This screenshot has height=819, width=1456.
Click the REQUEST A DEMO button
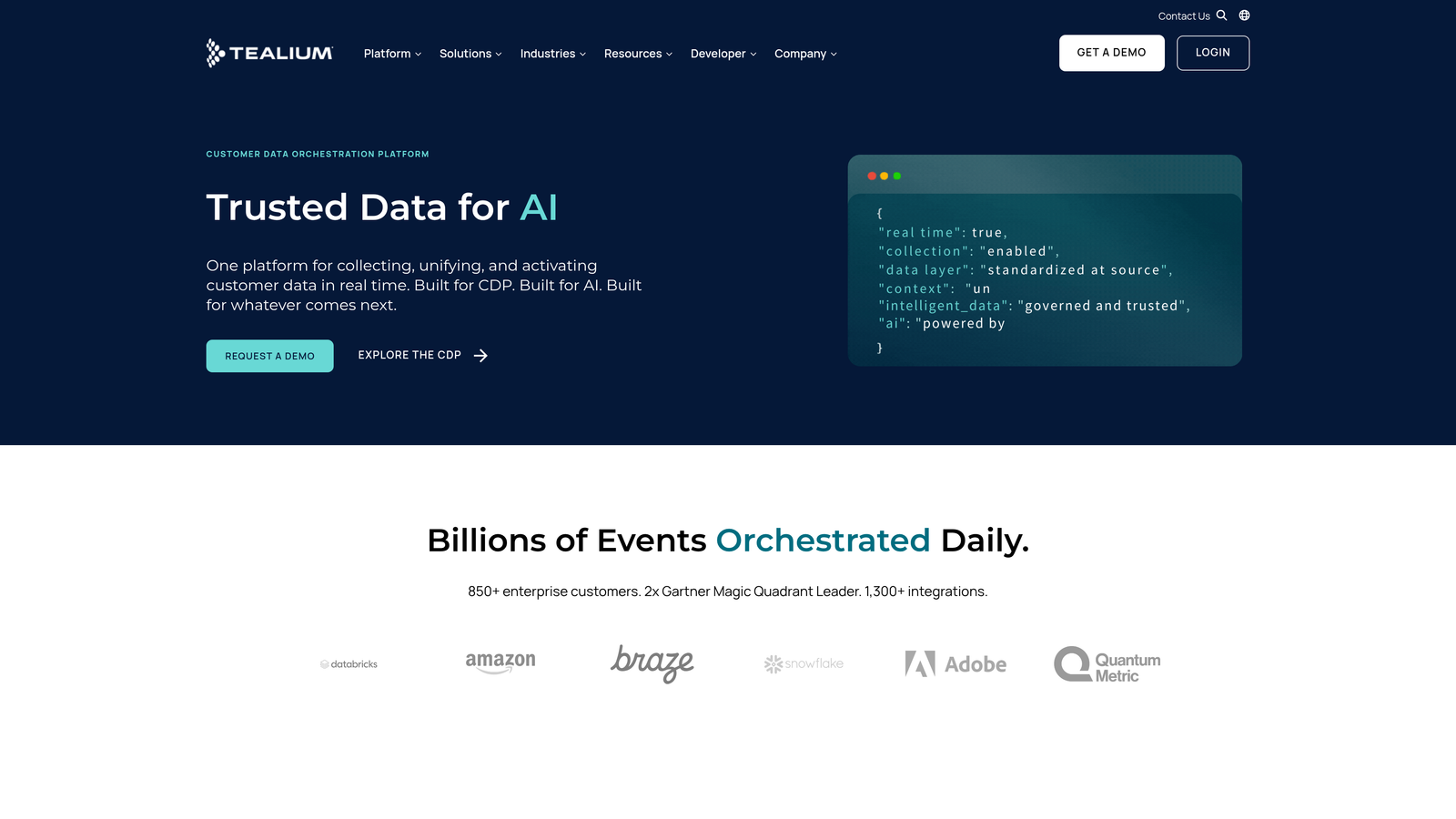click(269, 356)
